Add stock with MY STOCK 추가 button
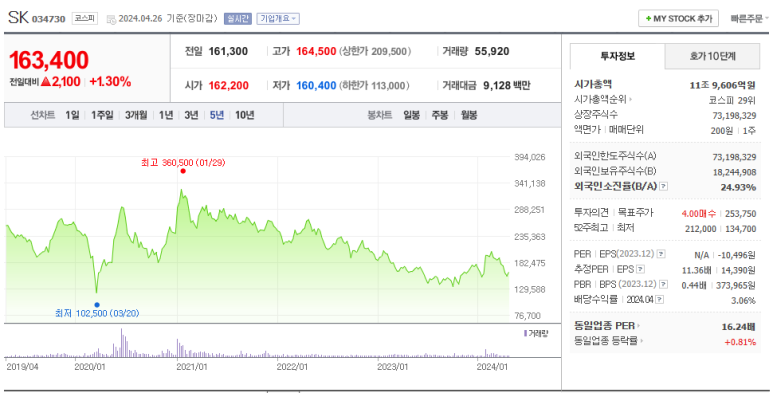The width and height of the screenshot is (773, 393). tap(678, 19)
